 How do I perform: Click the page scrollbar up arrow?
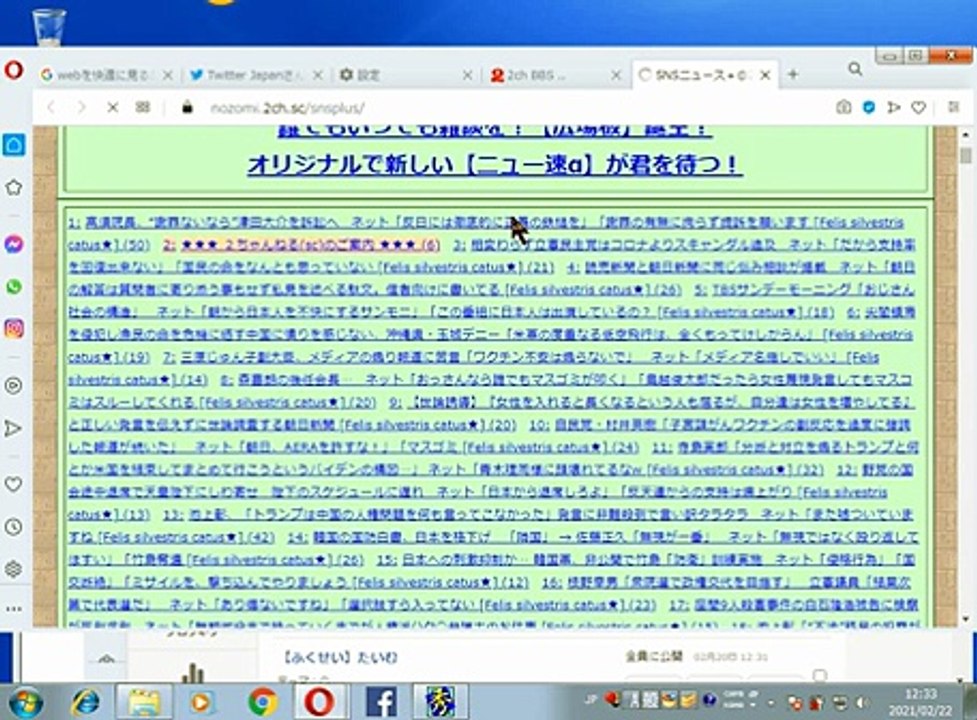pos(965,134)
